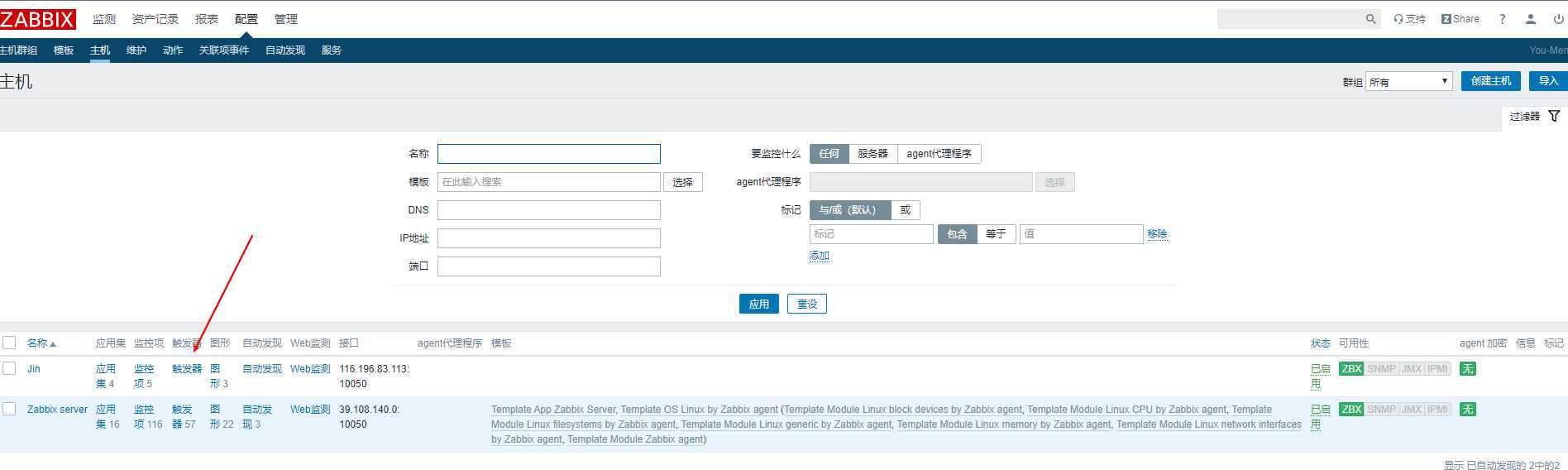Screen dimensions: 1568x470
Task: Open 监测 top menu
Action: point(104,19)
